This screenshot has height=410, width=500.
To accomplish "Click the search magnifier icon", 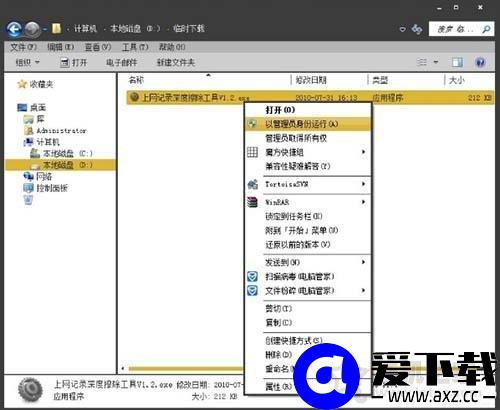I will tap(486, 29).
